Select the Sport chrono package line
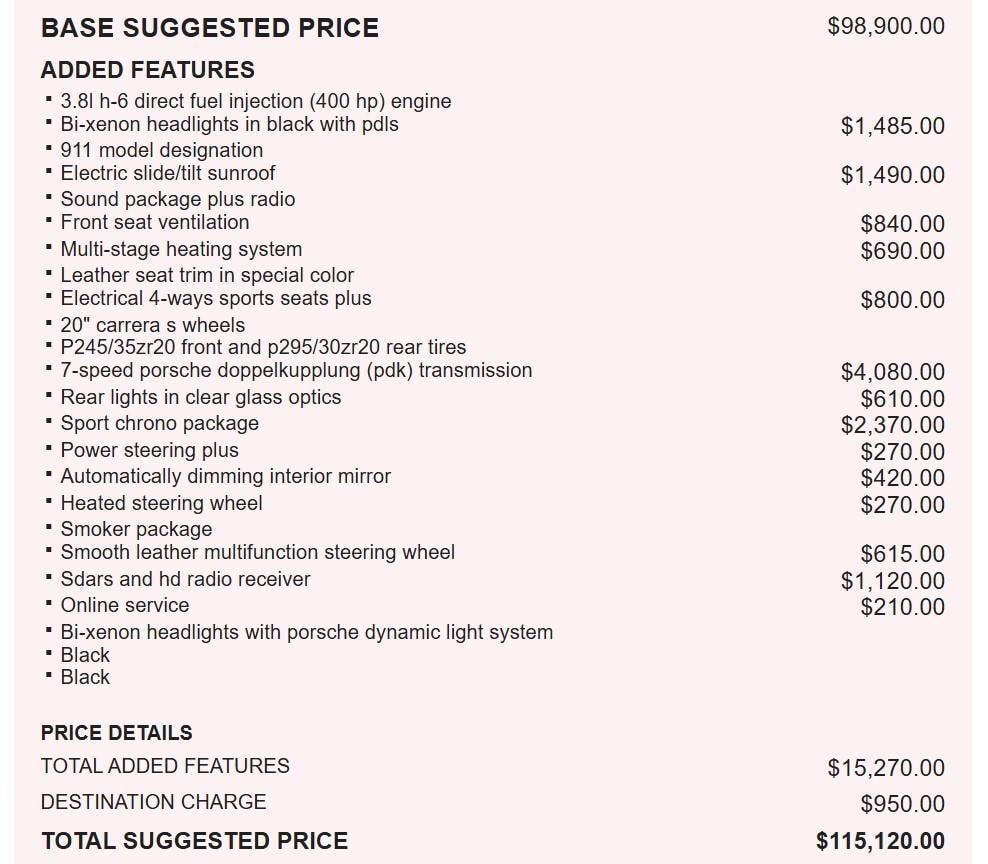Viewport: 988px width, 864px height. (x=159, y=423)
